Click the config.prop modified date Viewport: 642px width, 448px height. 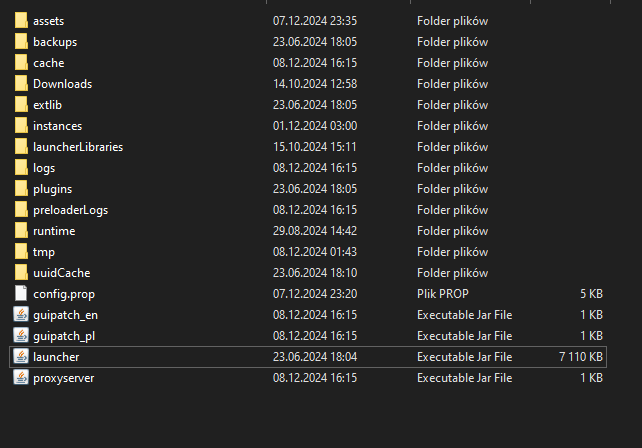[x=315, y=294]
